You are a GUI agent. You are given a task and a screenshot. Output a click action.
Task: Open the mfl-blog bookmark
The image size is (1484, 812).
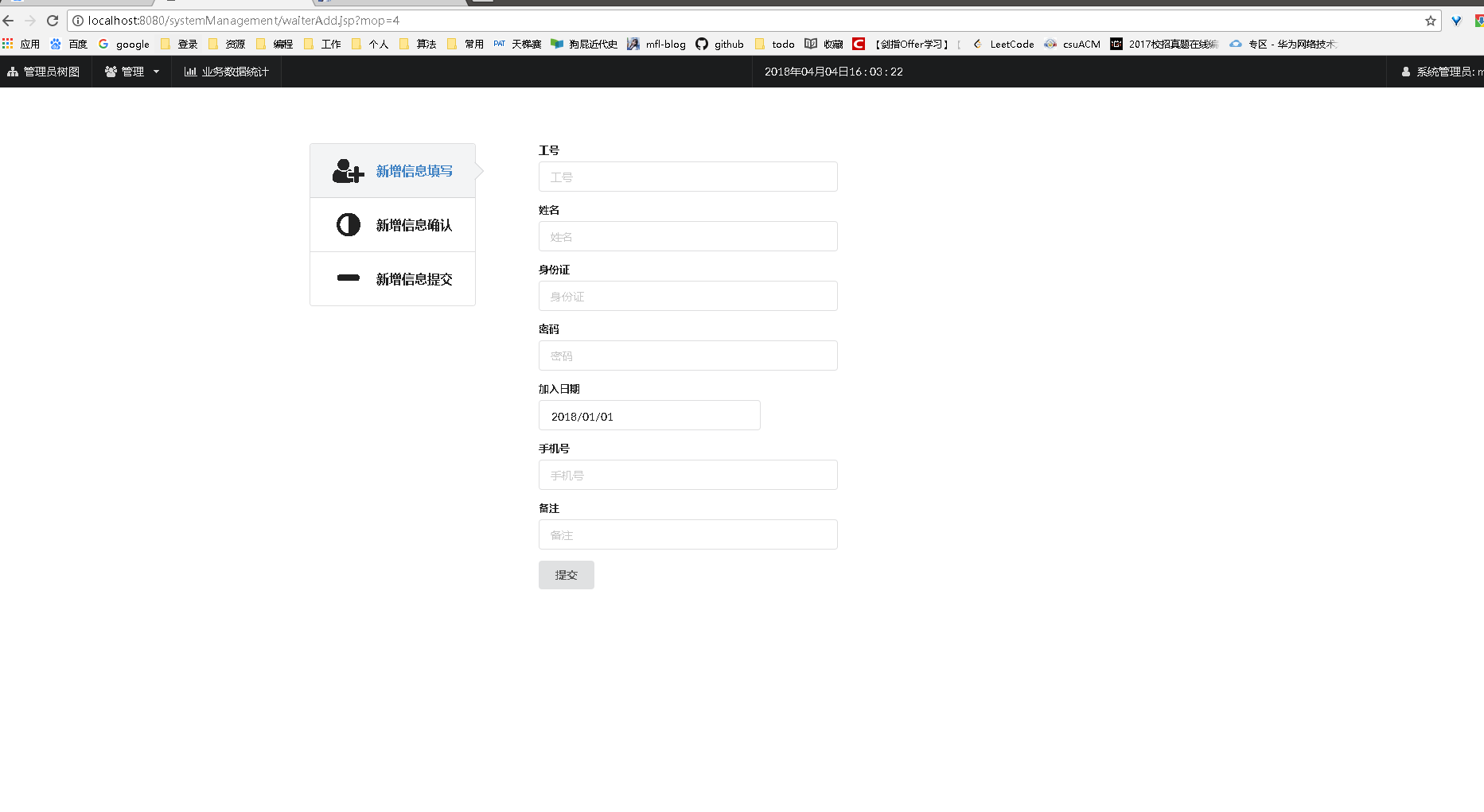656,44
